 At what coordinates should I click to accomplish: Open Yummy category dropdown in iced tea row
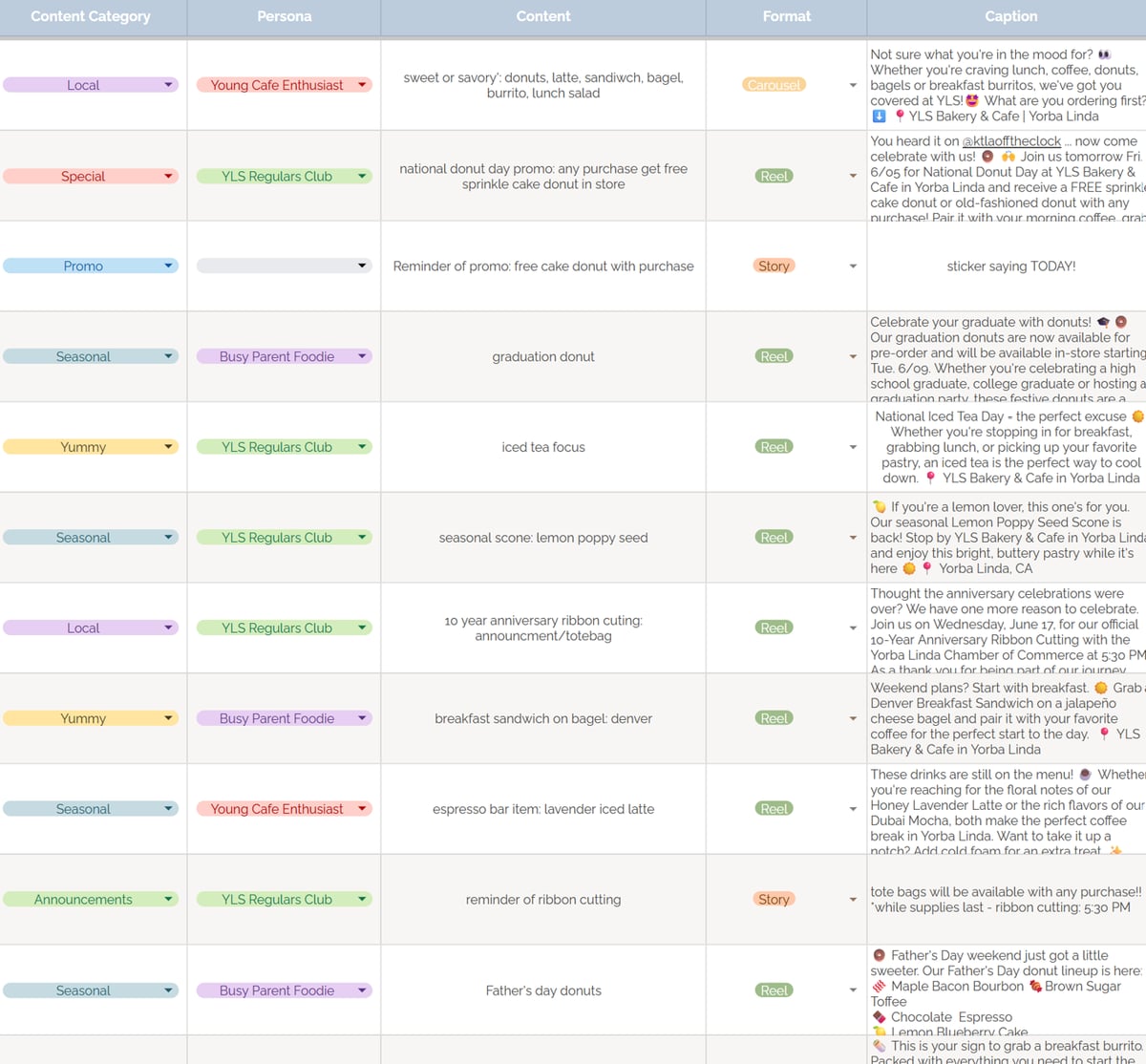pyautogui.click(x=91, y=446)
